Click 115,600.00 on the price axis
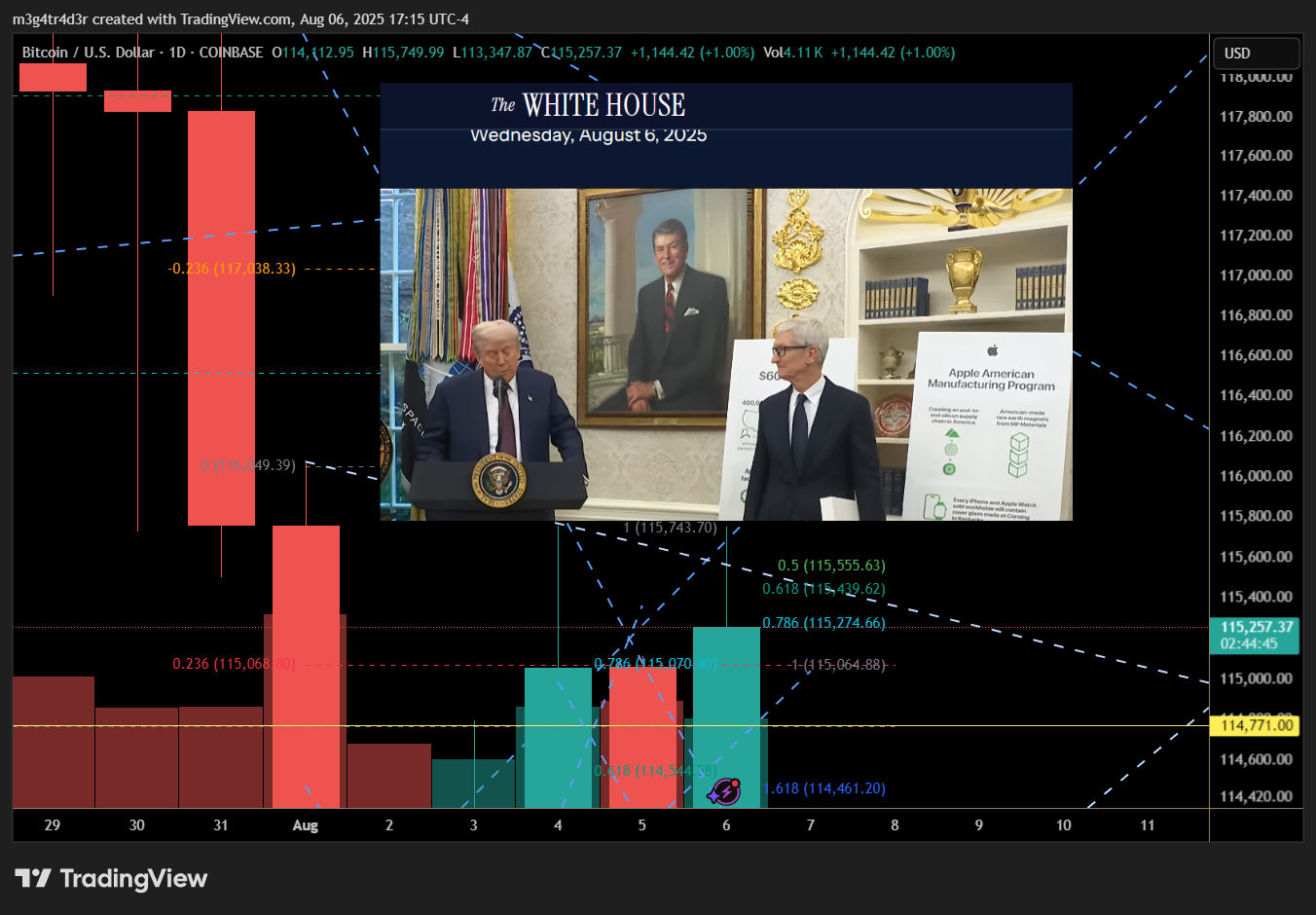The height and width of the screenshot is (915, 1316). pyautogui.click(x=1257, y=557)
